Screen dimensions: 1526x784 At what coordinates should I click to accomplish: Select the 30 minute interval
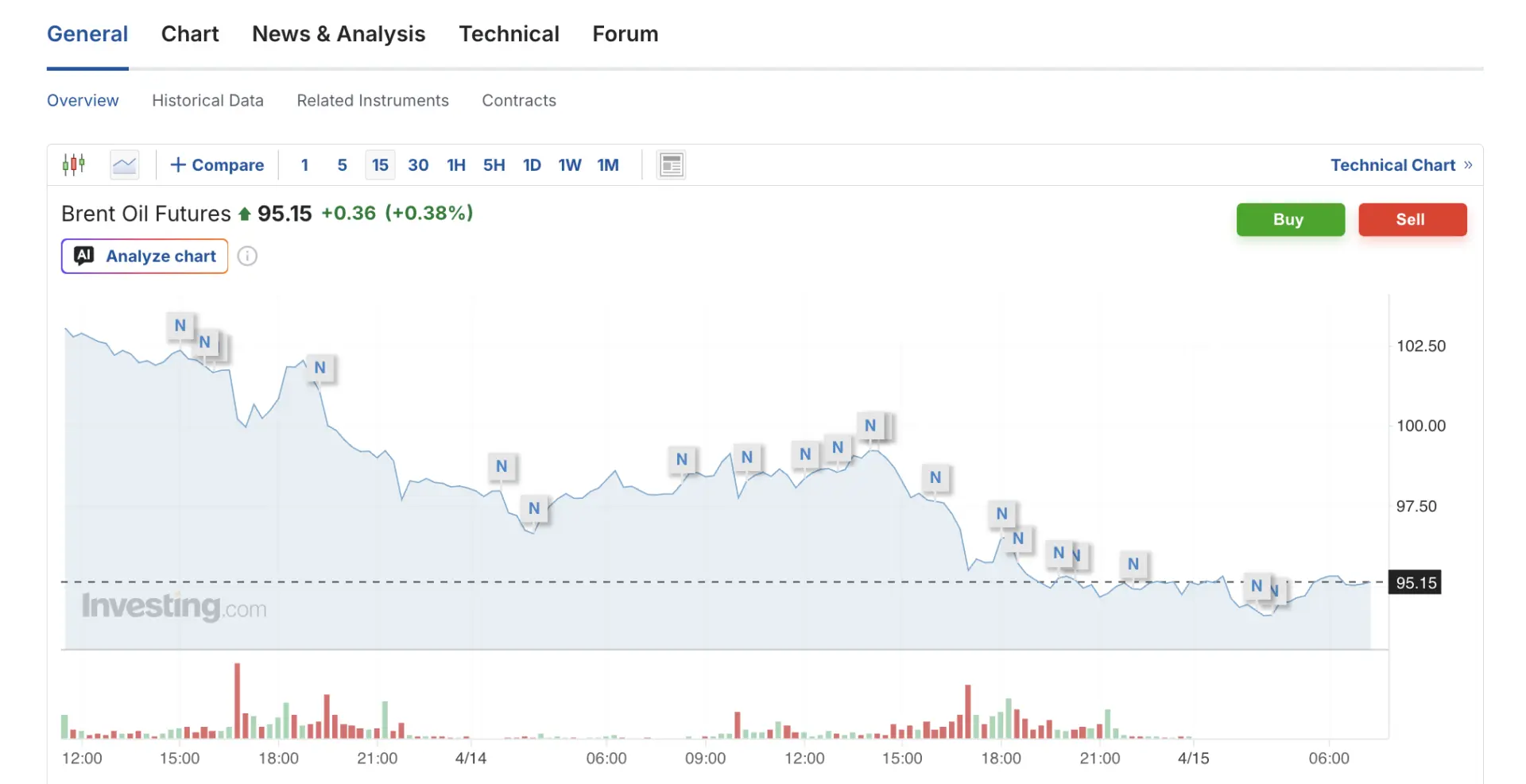tap(418, 164)
